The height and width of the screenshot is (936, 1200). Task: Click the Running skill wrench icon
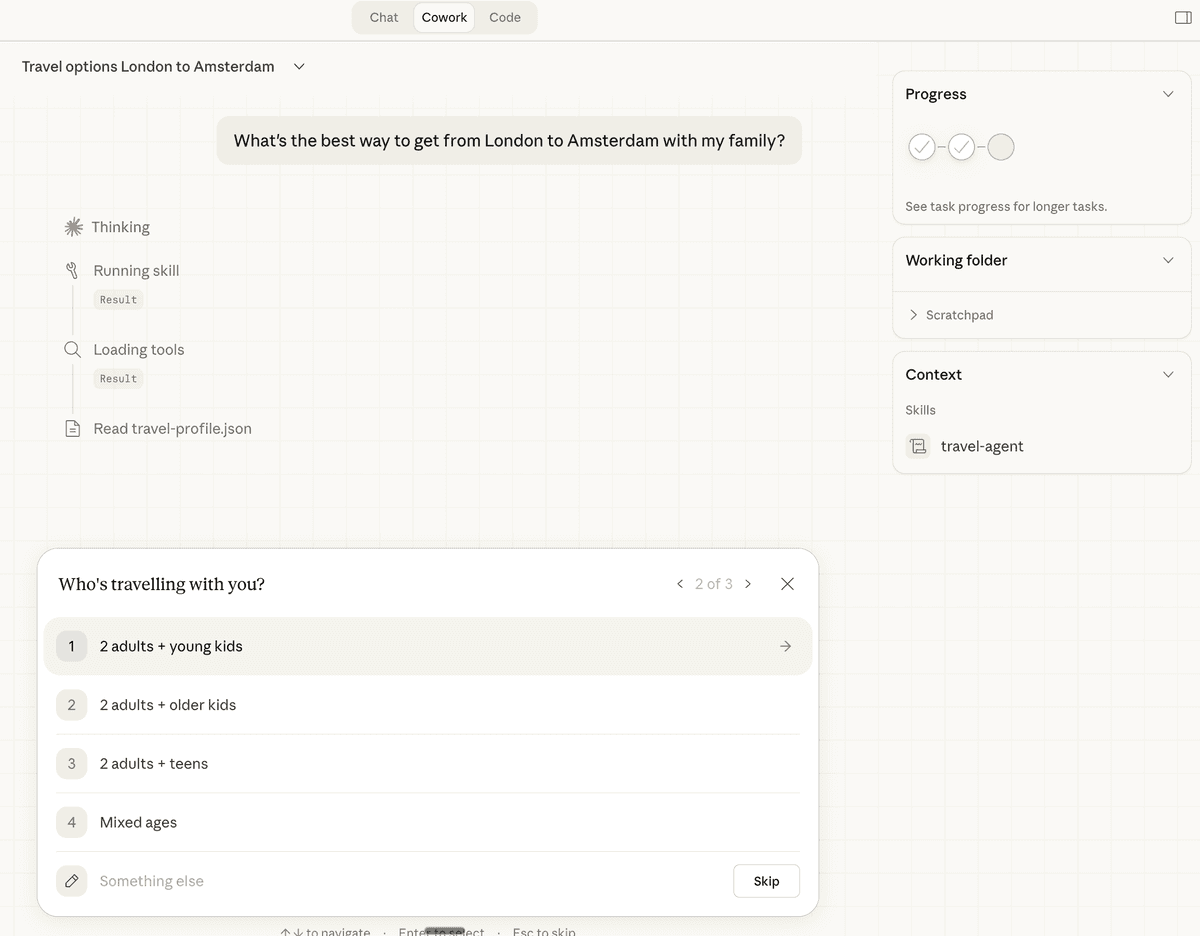[72, 270]
